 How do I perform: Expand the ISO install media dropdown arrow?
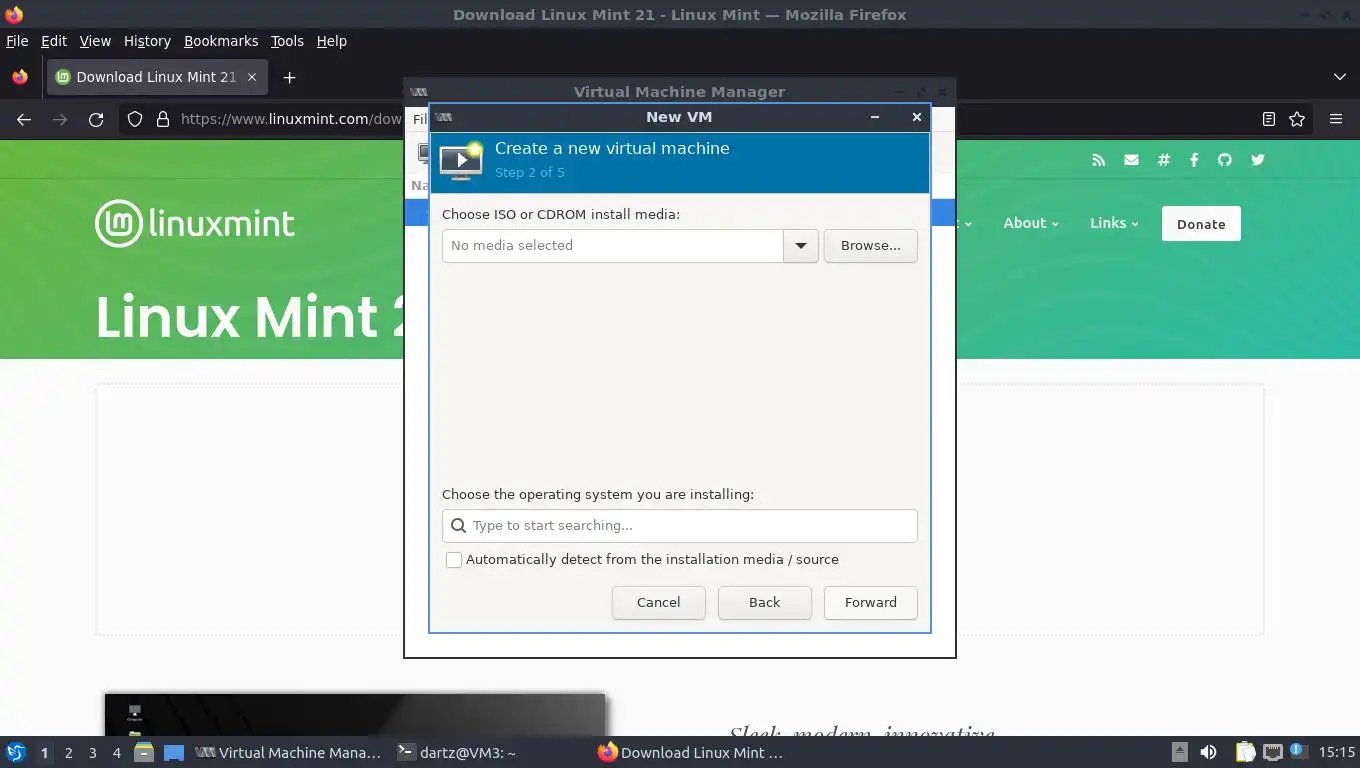click(x=801, y=246)
